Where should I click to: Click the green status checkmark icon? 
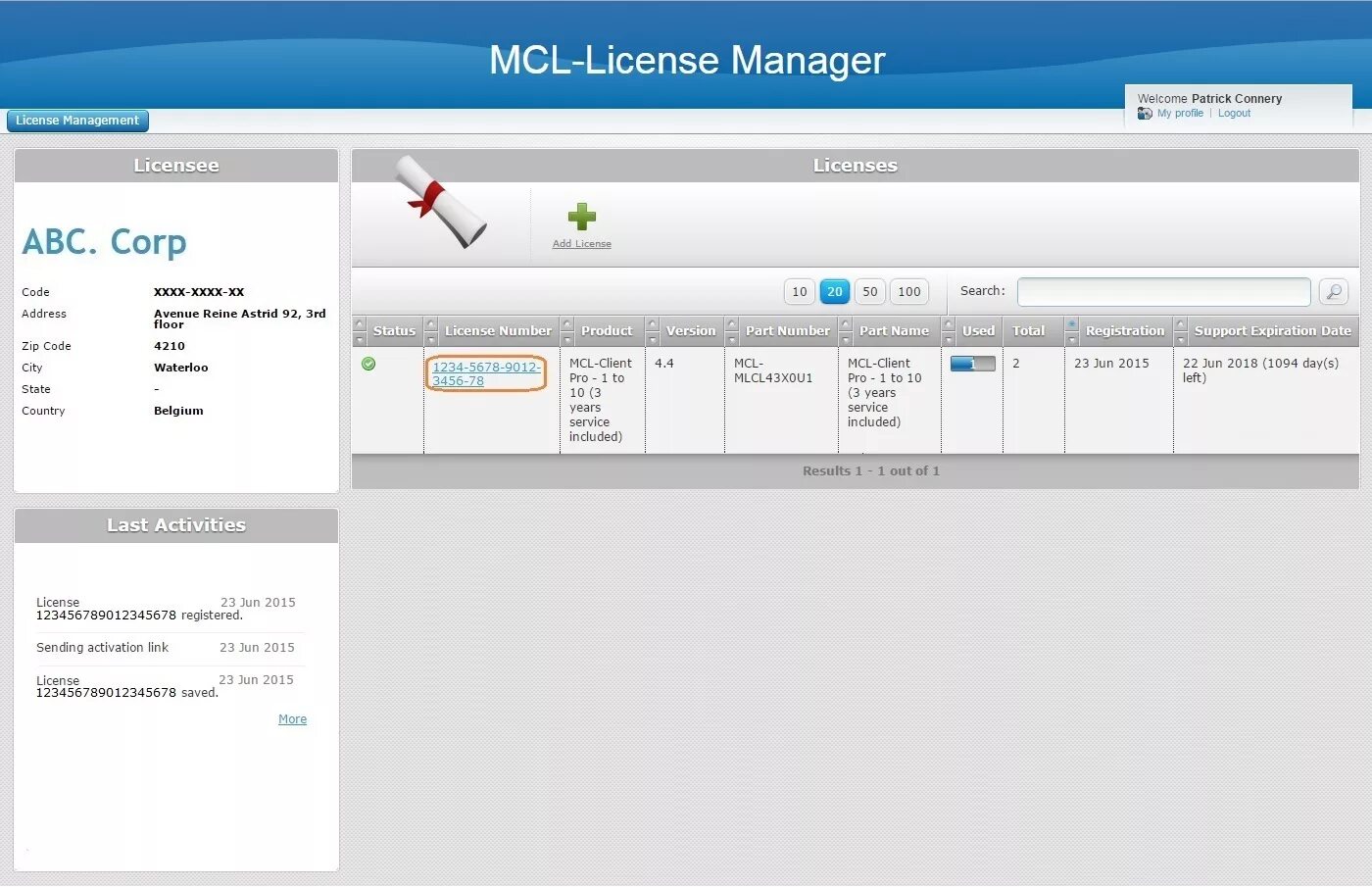[x=368, y=363]
